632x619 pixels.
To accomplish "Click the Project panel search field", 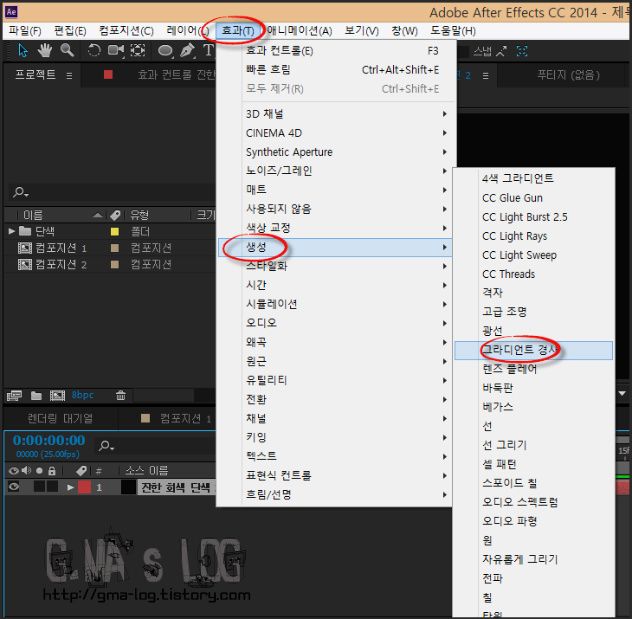I will pos(112,192).
